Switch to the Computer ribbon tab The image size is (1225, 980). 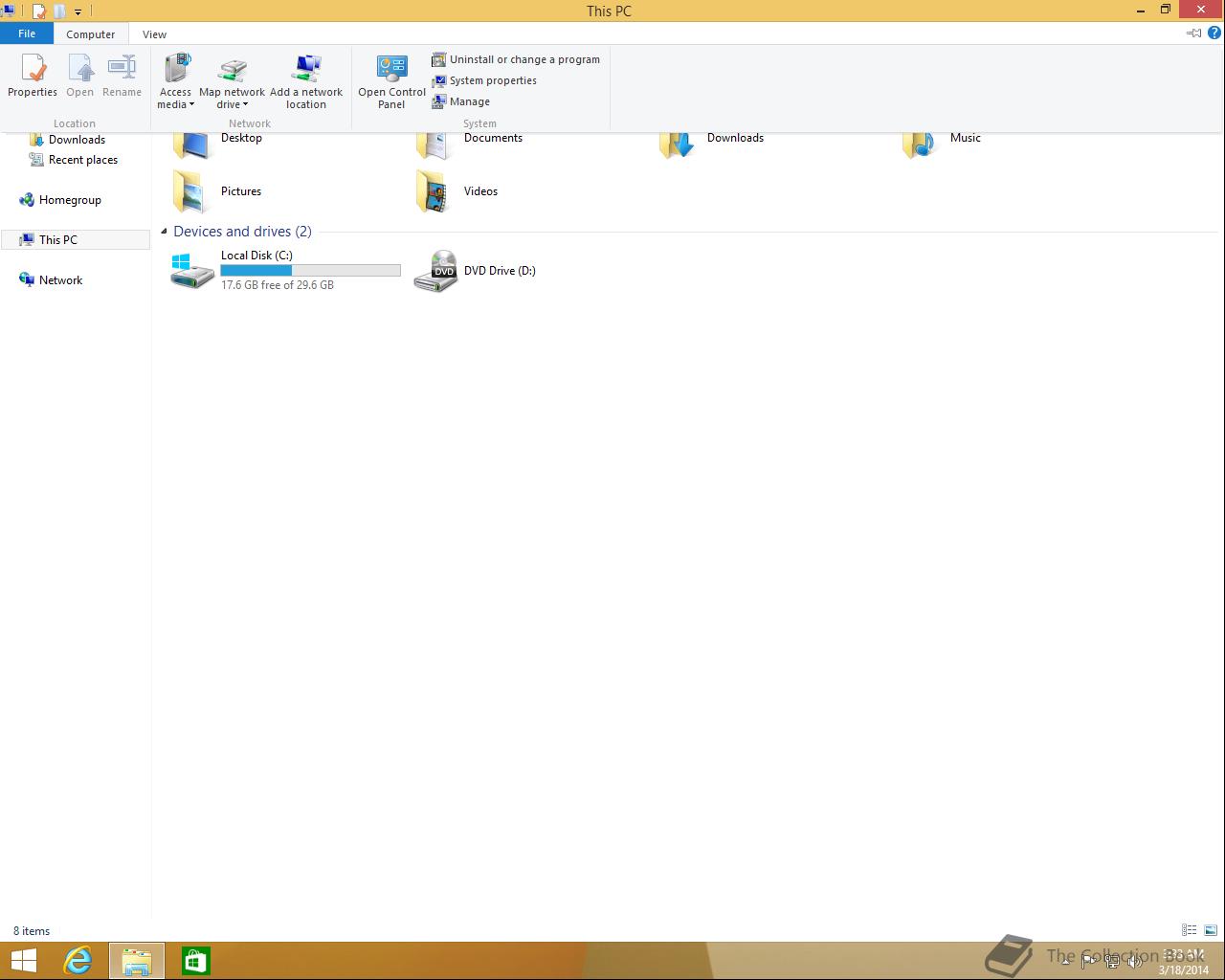pos(91,33)
